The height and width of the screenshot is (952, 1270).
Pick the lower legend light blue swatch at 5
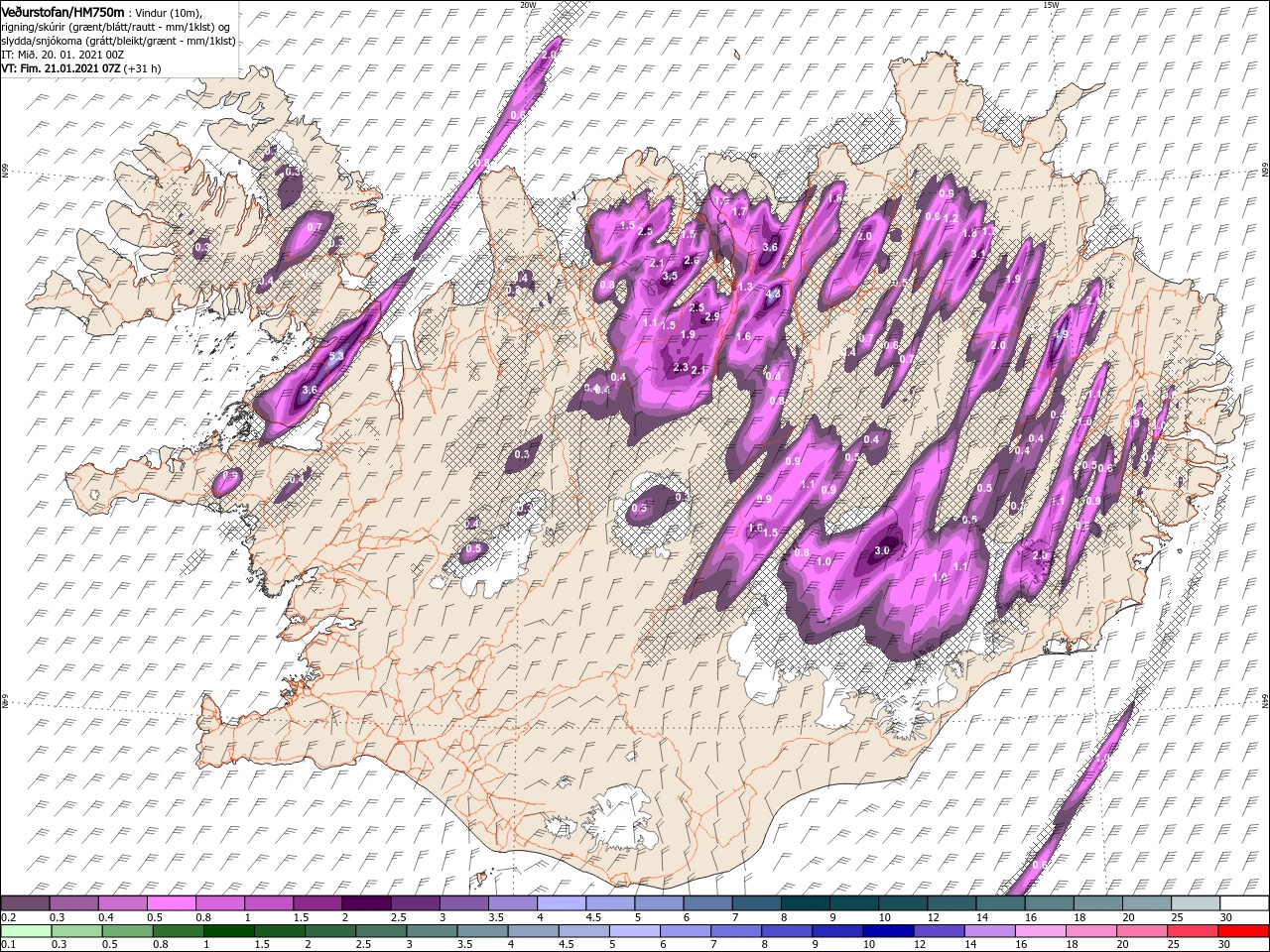[x=635, y=930]
